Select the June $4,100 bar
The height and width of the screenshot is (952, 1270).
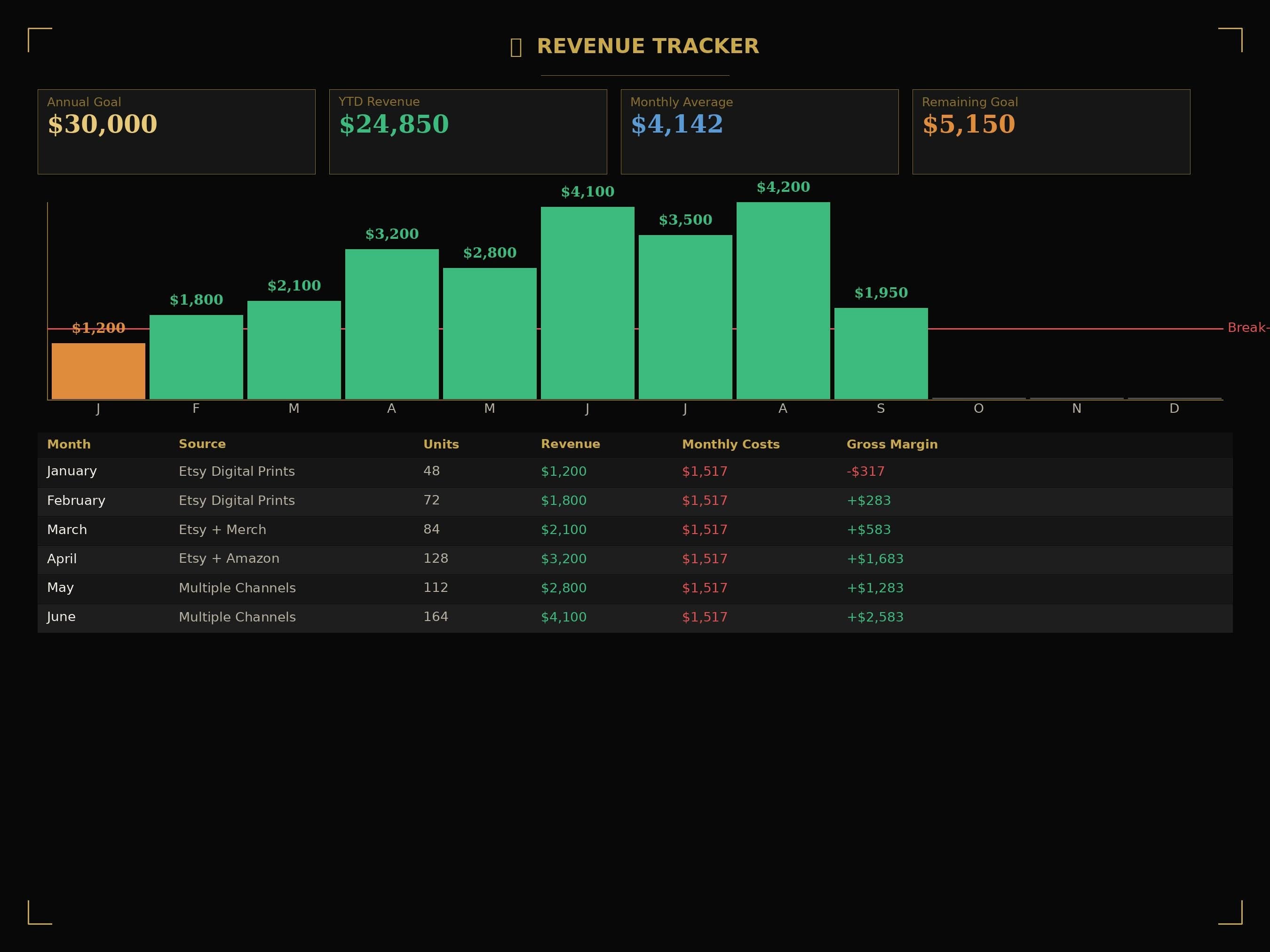[x=587, y=302]
